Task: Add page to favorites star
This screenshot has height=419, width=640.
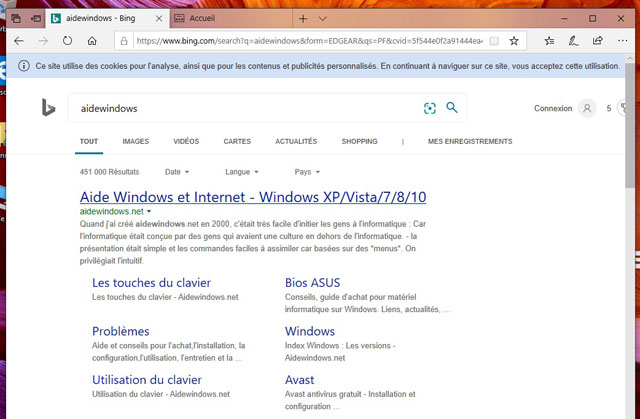Action: click(514, 41)
